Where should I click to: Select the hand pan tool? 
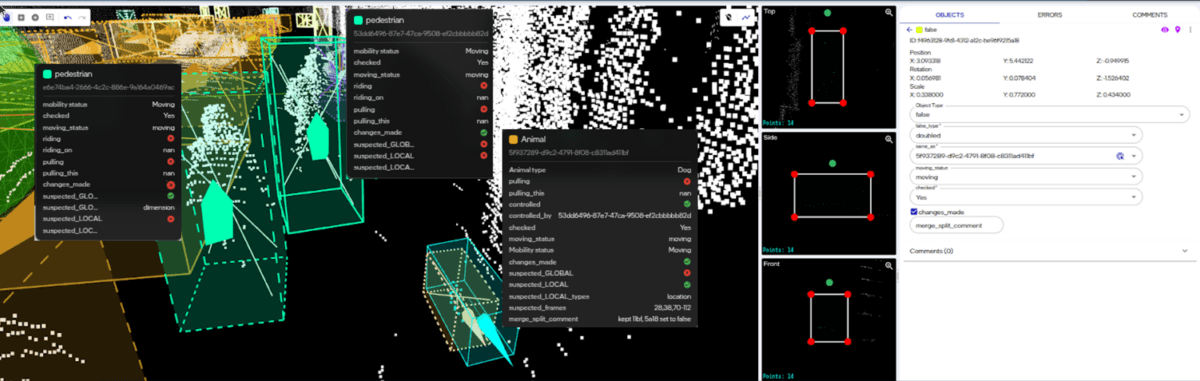coord(7,17)
